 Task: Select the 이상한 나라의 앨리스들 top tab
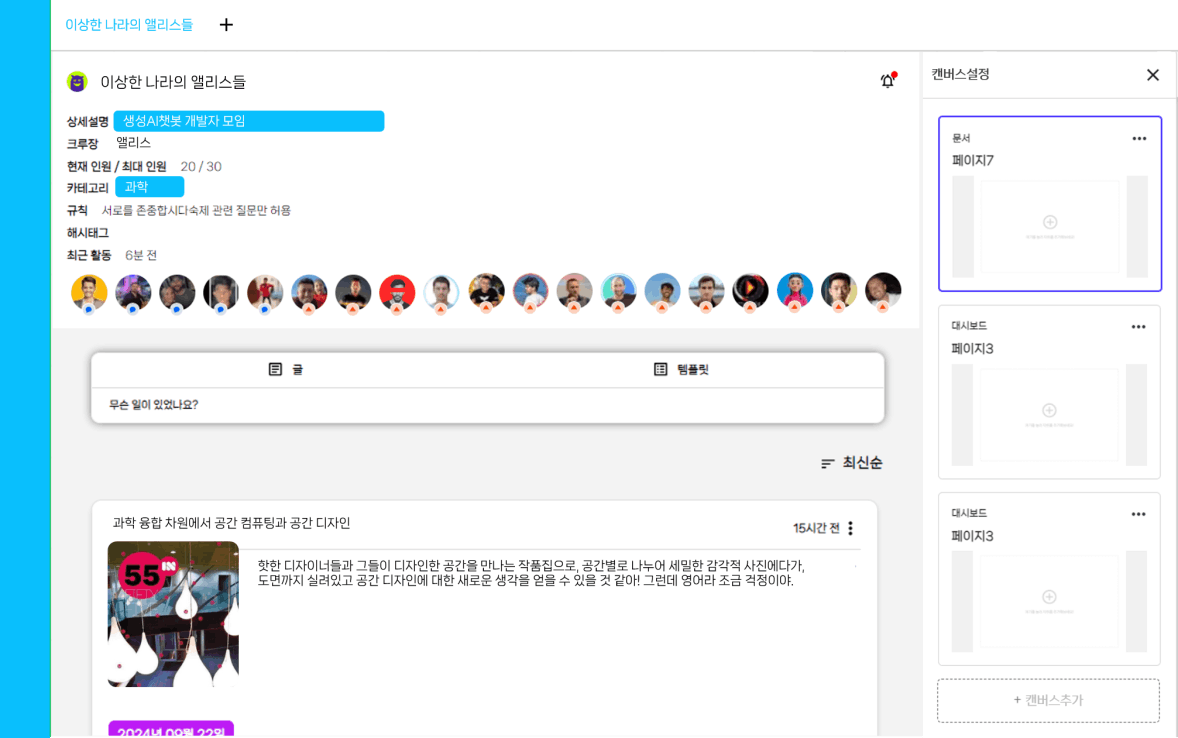pyautogui.click(x=129, y=25)
